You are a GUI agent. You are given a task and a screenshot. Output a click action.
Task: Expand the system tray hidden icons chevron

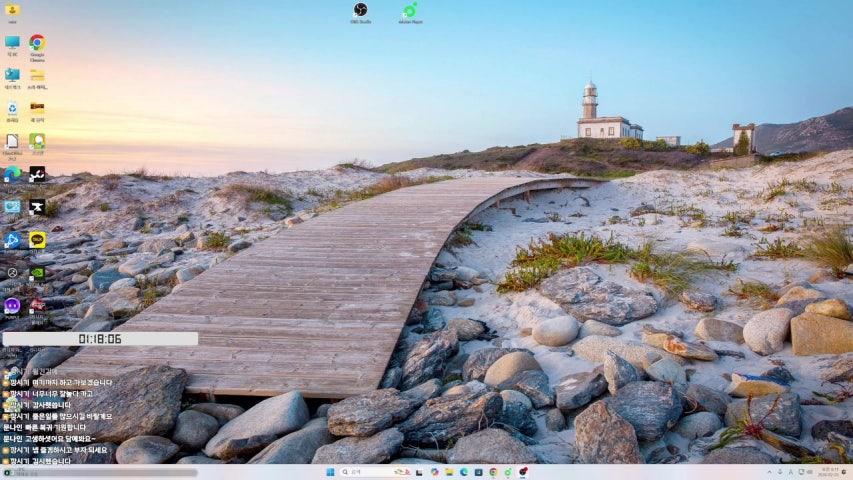[769, 472]
